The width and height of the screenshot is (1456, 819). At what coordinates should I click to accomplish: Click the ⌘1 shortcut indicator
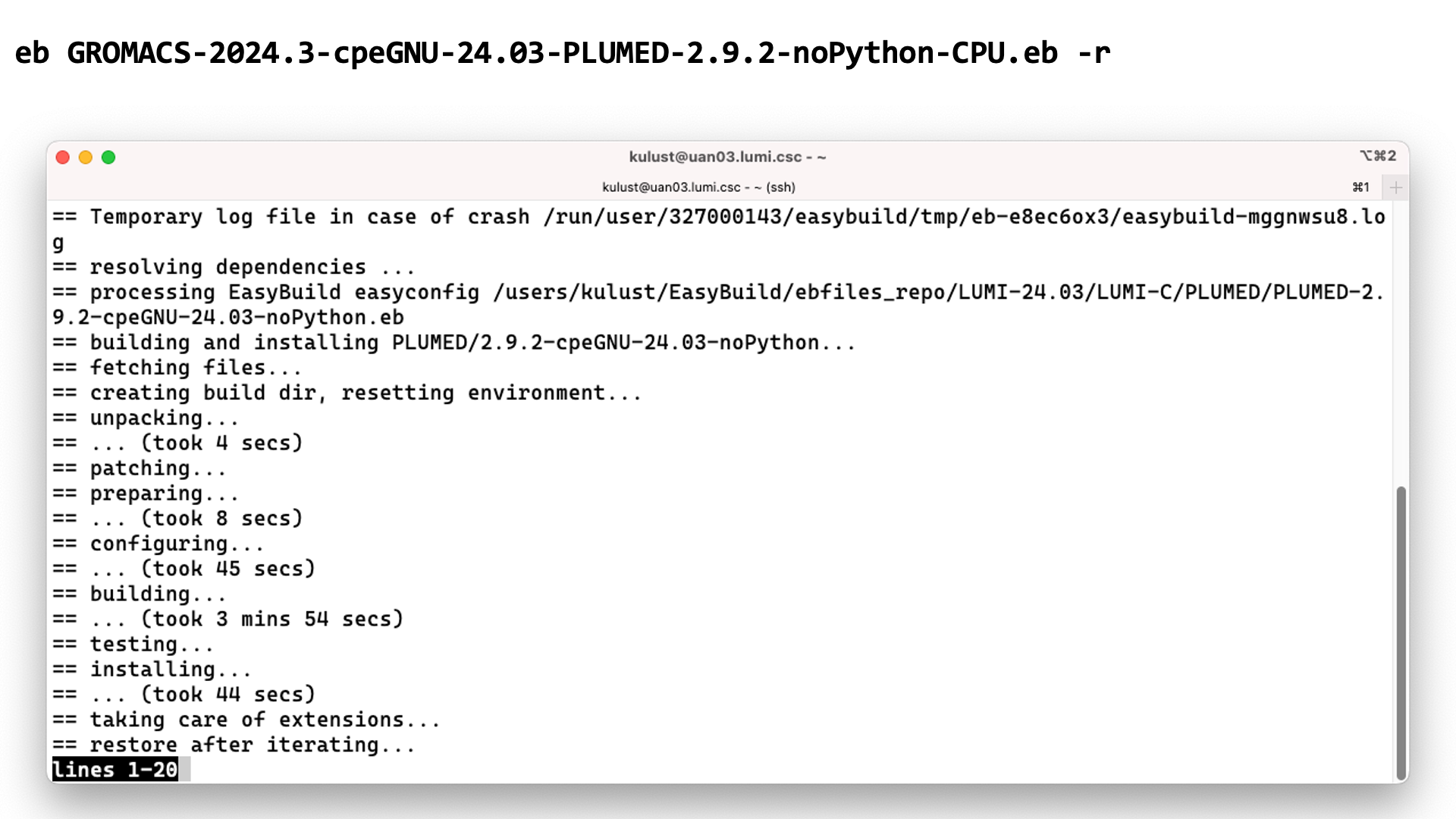click(x=1361, y=187)
